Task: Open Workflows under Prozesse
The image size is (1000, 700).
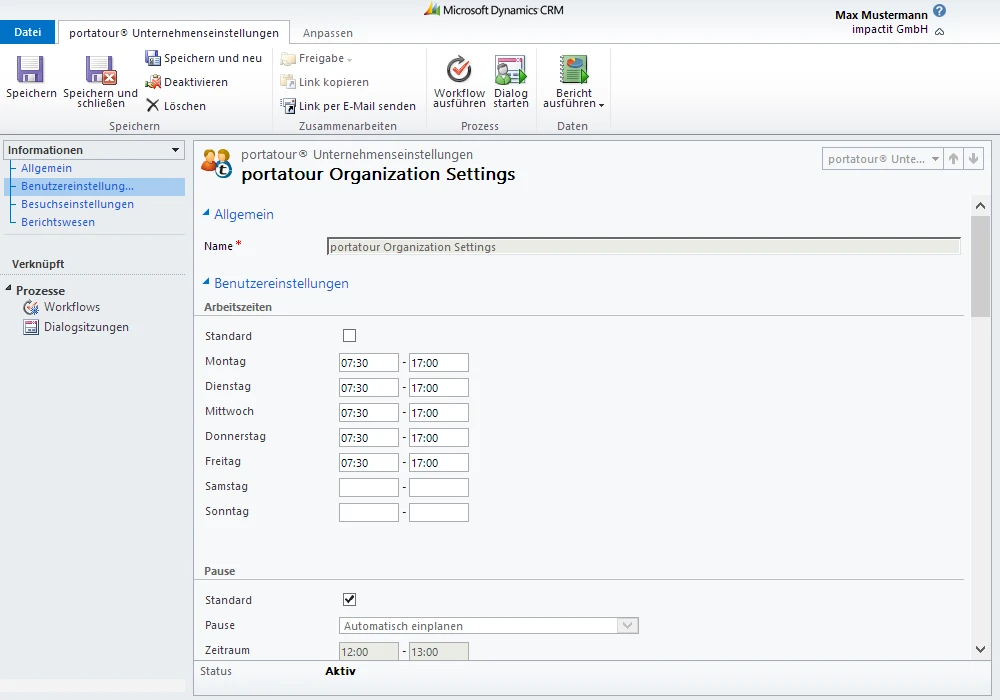Action: click(x=71, y=307)
